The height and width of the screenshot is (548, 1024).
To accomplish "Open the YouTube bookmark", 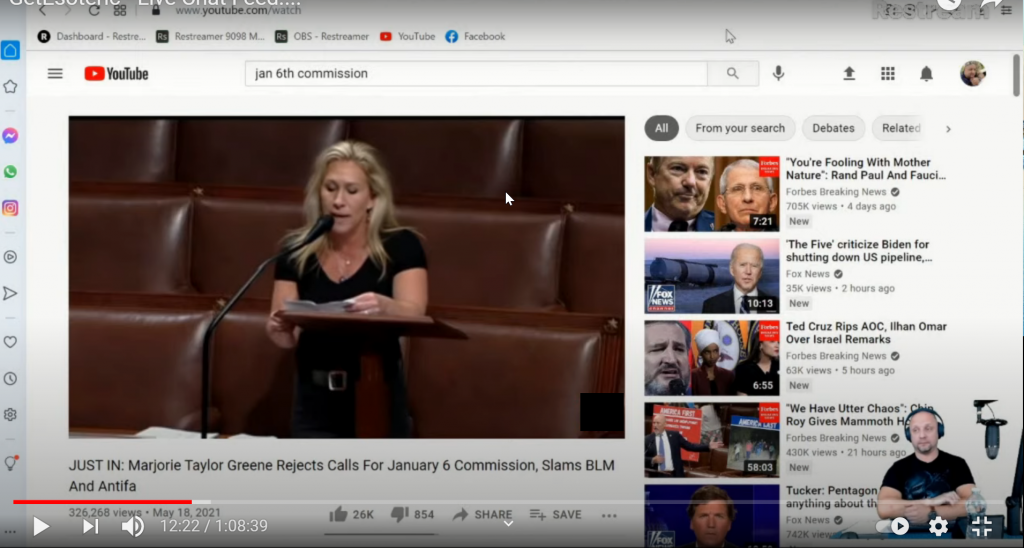I will tap(408, 37).
